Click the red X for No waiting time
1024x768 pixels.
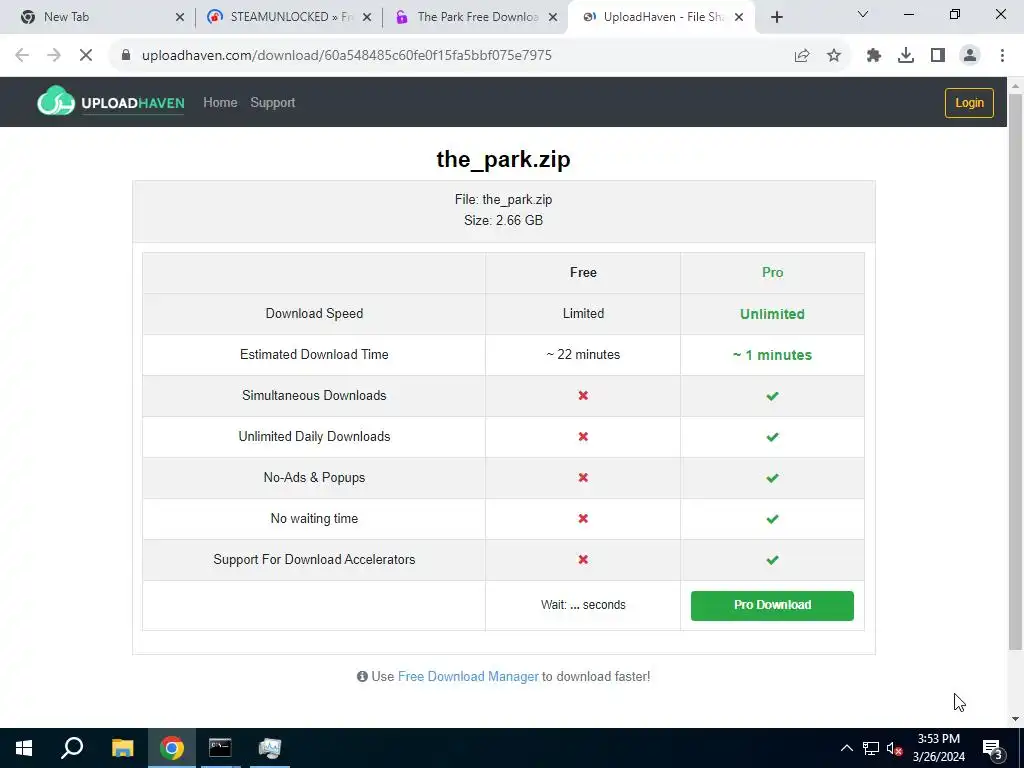tap(583, 519)
